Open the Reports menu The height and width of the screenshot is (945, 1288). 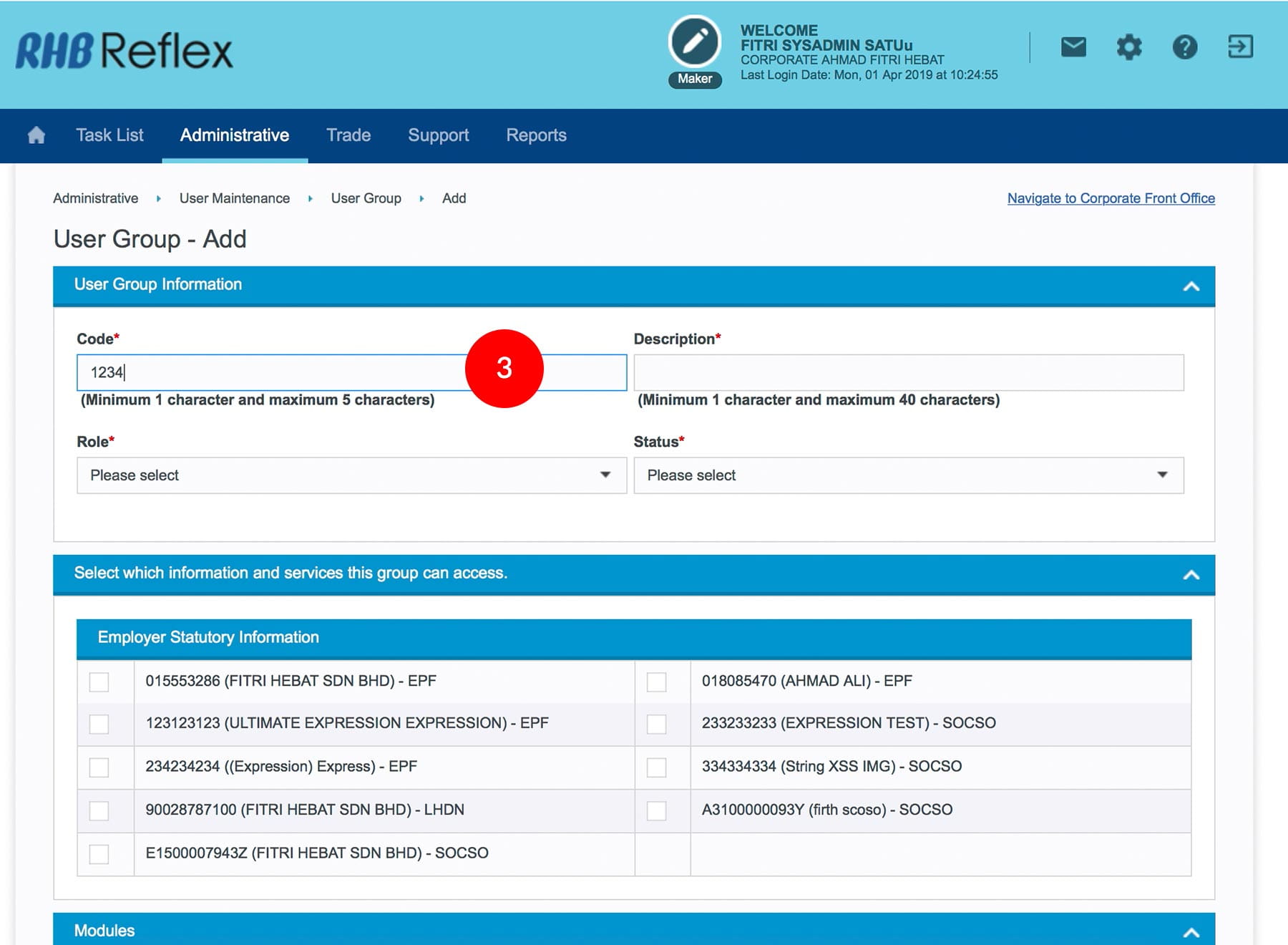pos(536,135)
